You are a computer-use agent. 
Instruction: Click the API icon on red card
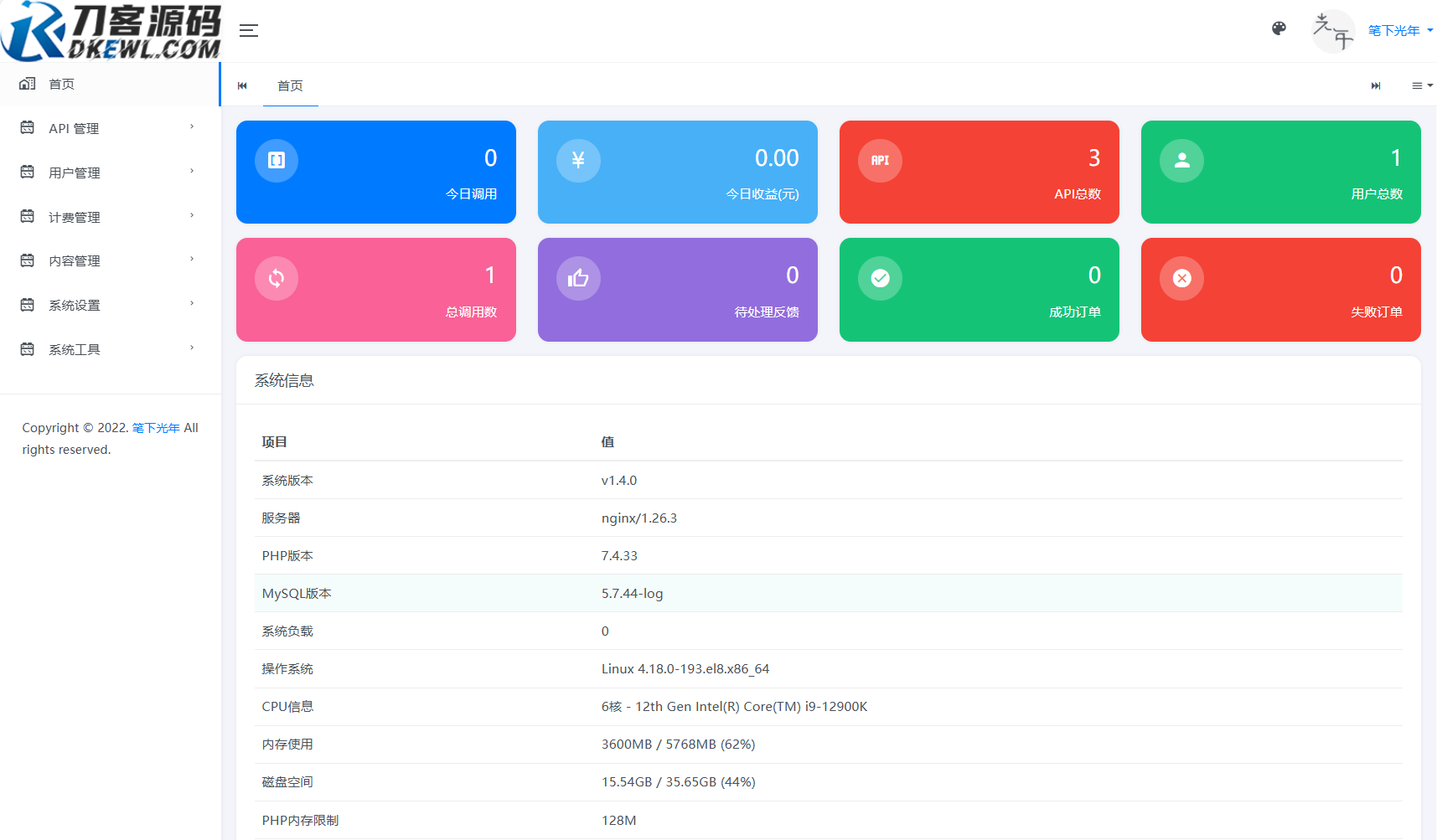tap(880, 160)
